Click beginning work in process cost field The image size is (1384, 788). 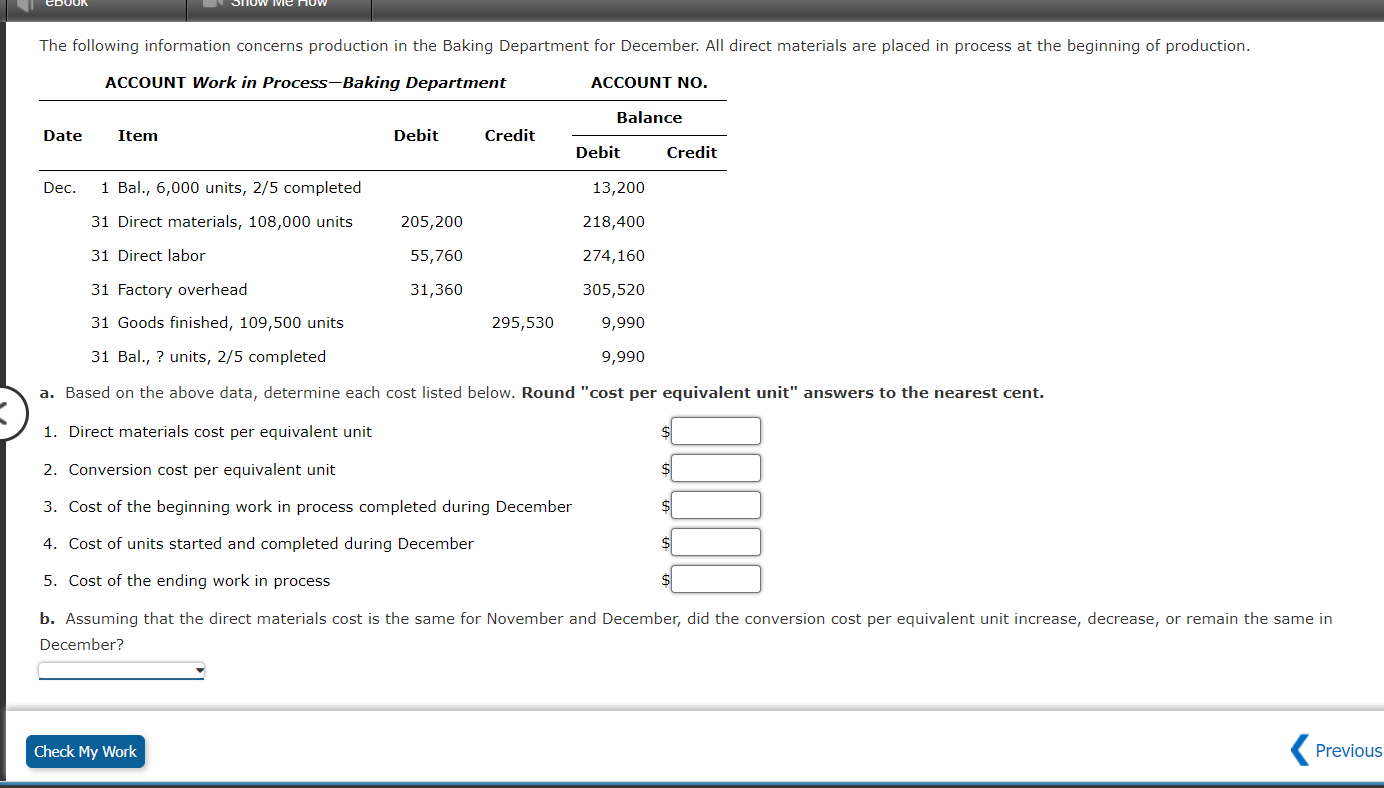click(716, 505)
